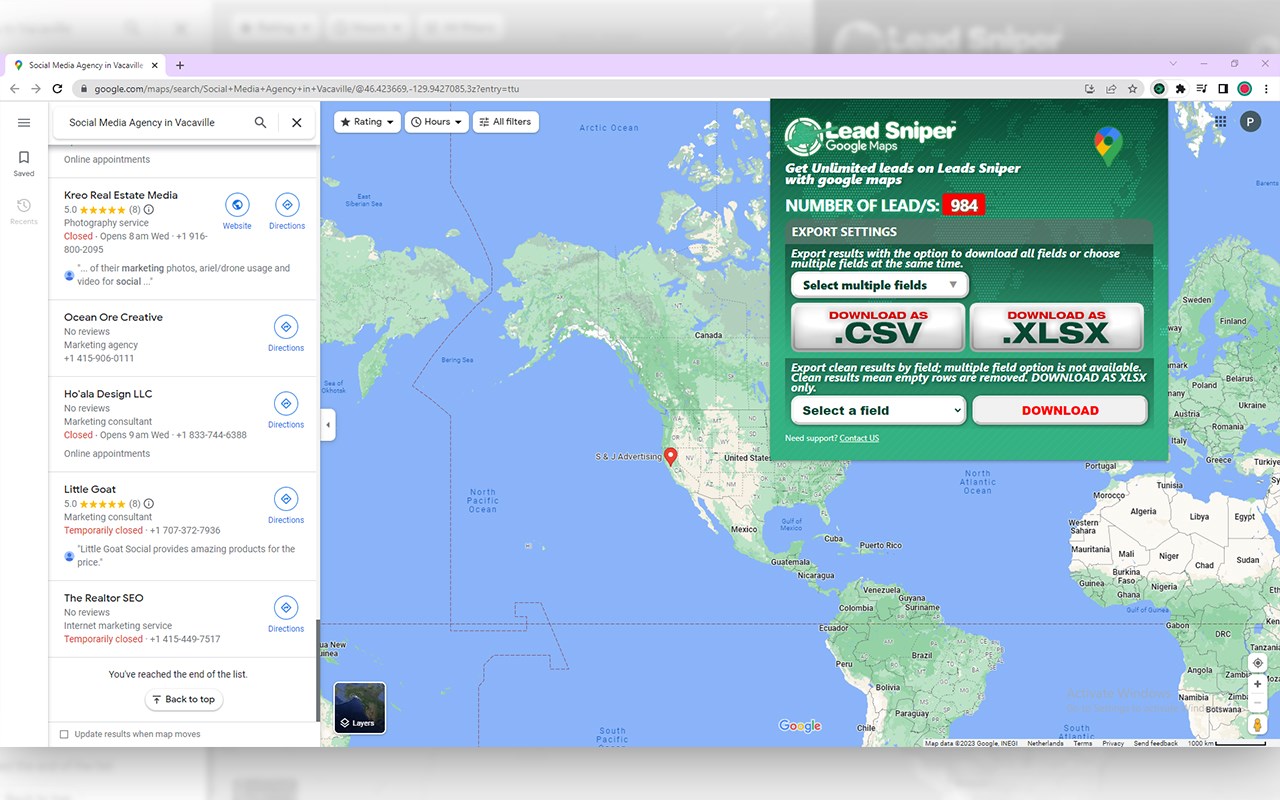Get directions to Kreo Real Estate Media
Viewport: 1280px width, 800px height.
tap(287, 205)
